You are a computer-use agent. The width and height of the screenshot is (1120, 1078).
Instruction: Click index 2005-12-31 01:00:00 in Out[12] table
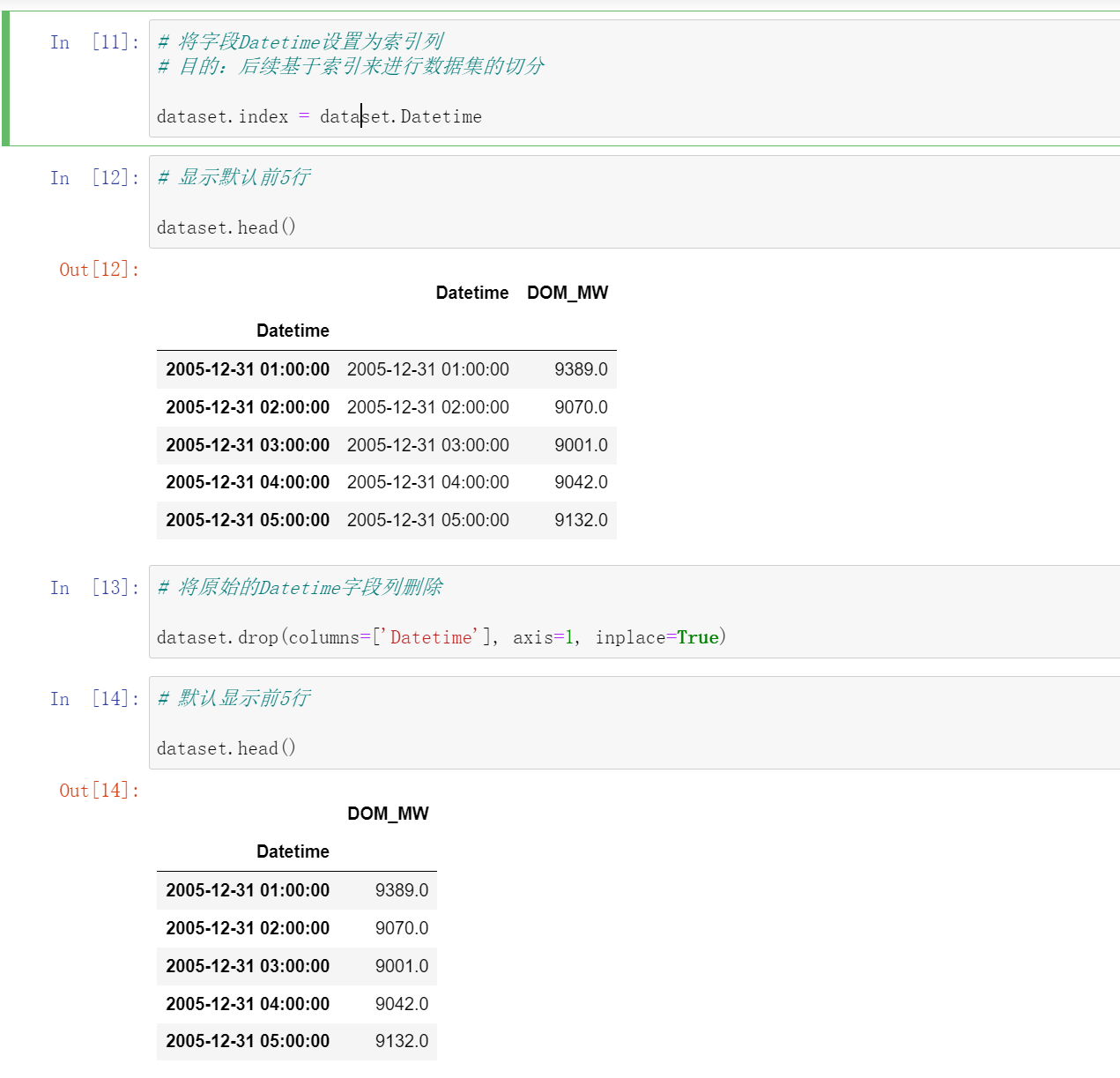click(x=248, y=369)
